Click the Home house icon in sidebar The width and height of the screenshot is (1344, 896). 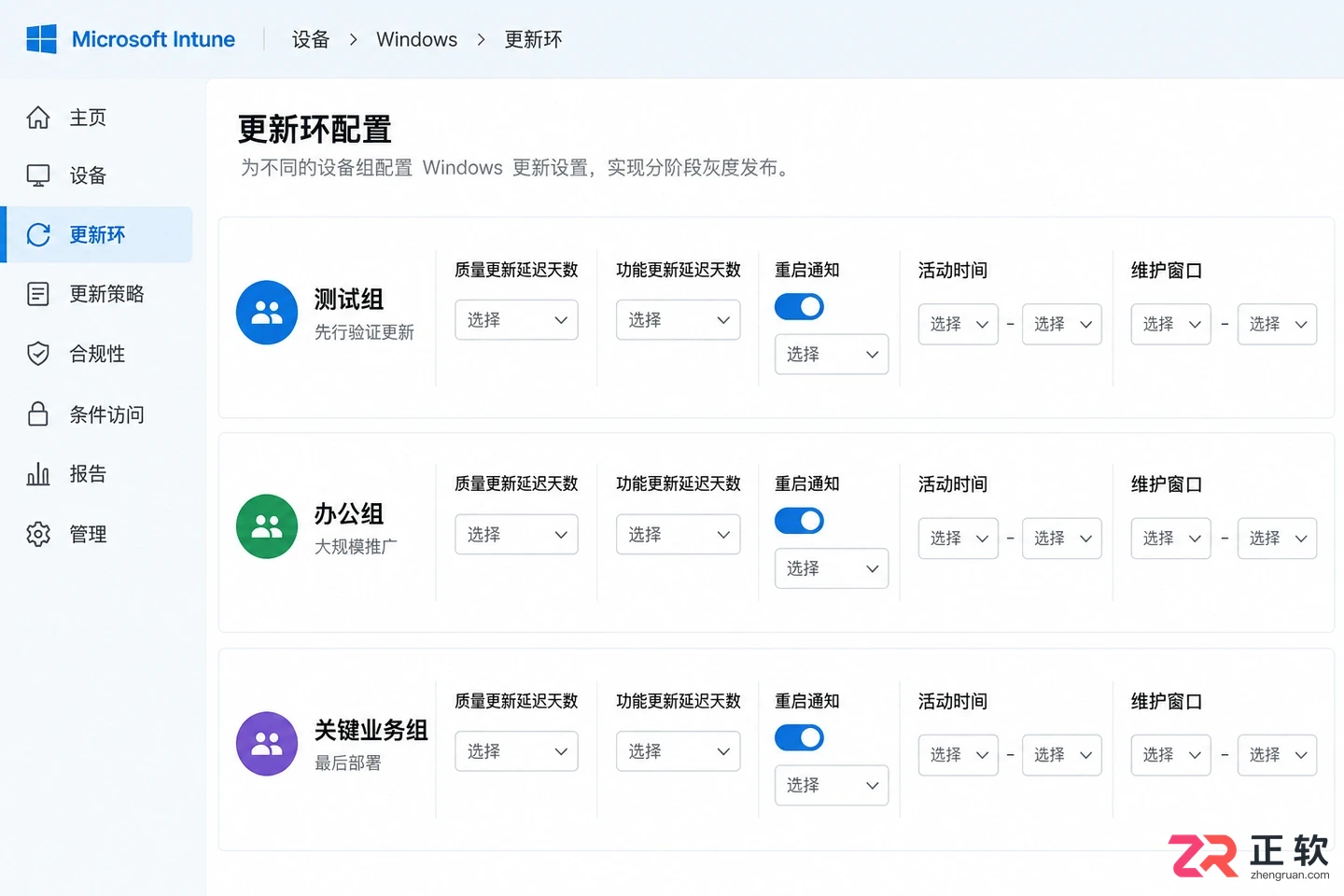pyautogui.click(x=38, y=118)
